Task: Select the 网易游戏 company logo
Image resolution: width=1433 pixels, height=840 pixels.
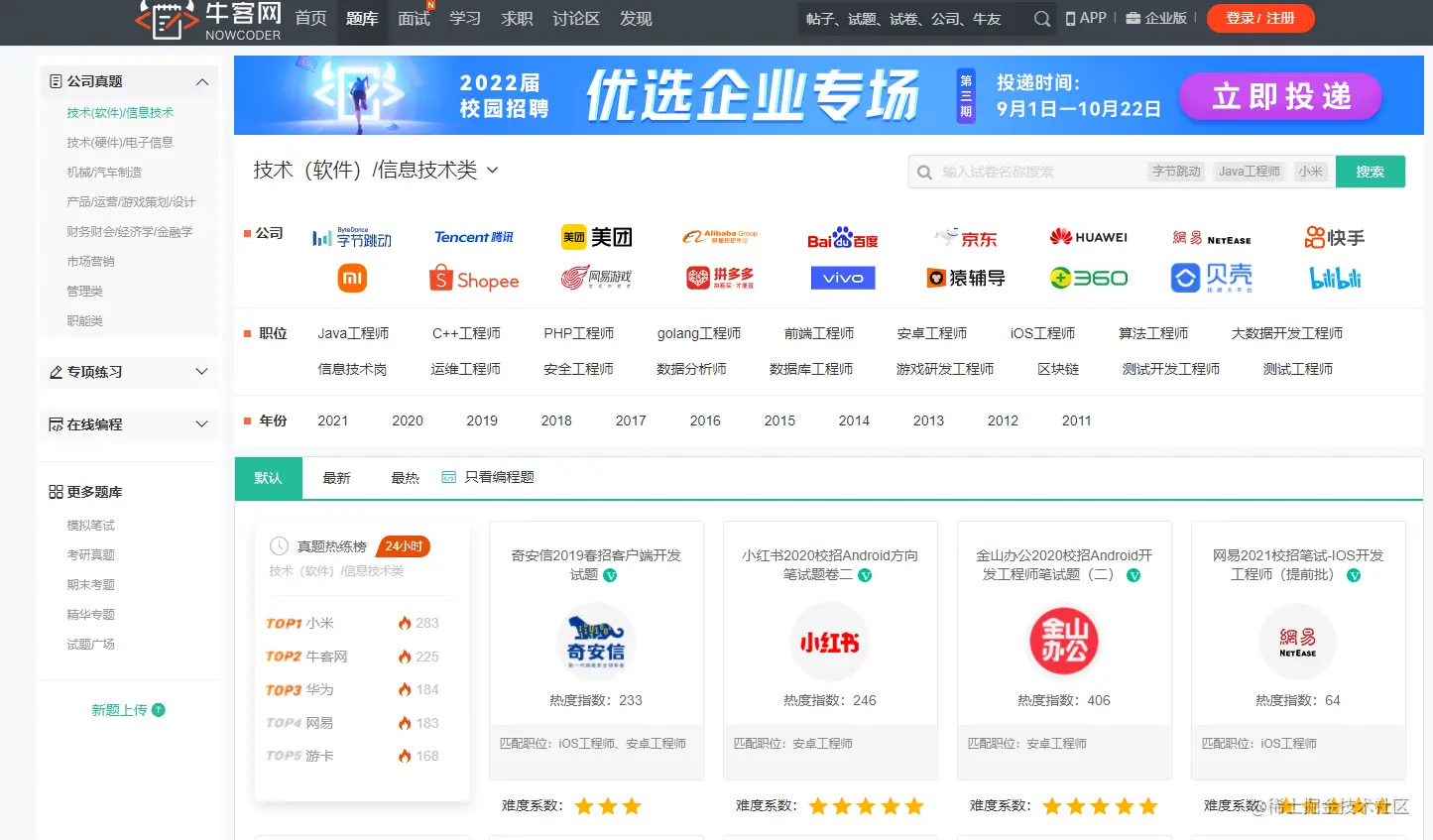Action: [596, 278]
